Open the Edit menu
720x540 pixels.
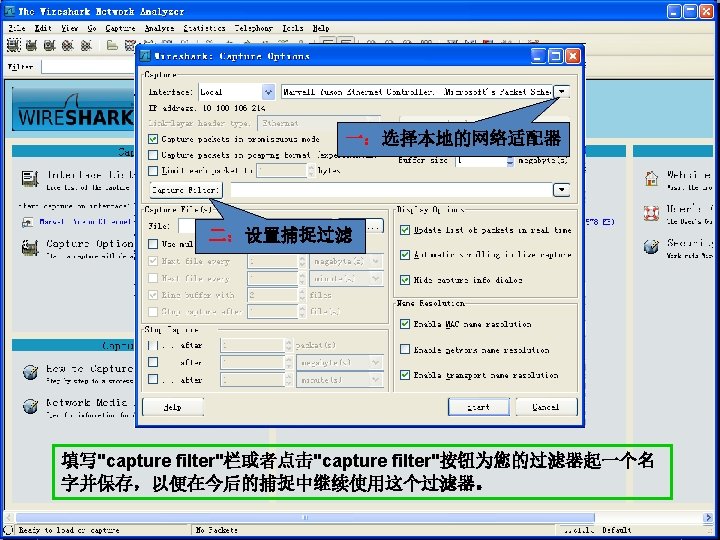coord(43,28)
